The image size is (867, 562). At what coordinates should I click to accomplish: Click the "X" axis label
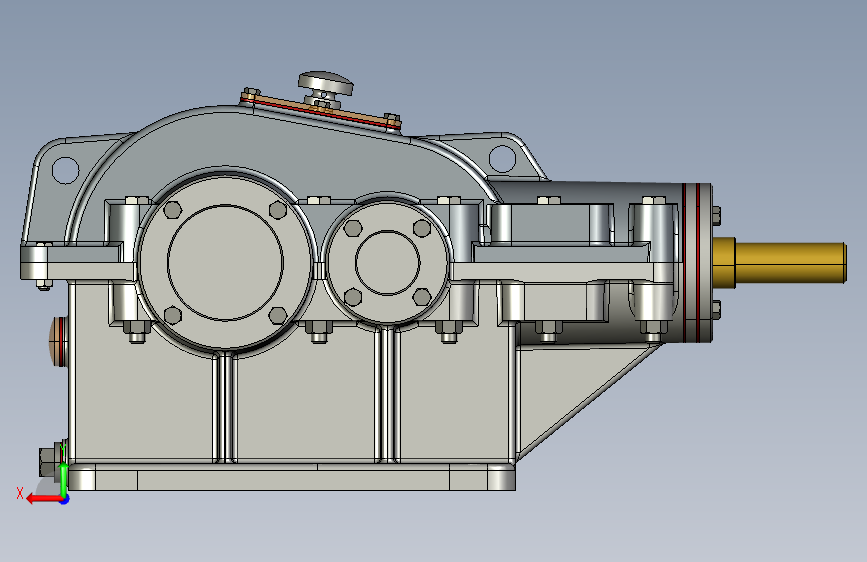20,493
